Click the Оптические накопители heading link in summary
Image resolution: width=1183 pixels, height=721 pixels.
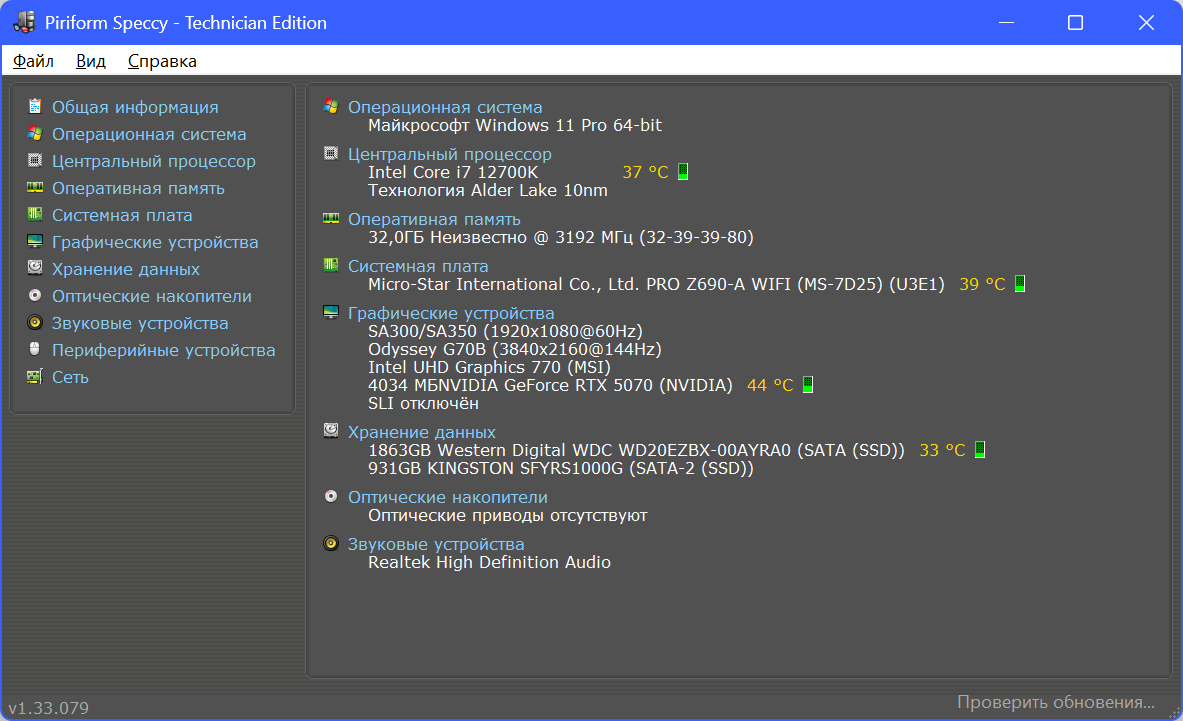pyautogui.click(x=447, y=498)
